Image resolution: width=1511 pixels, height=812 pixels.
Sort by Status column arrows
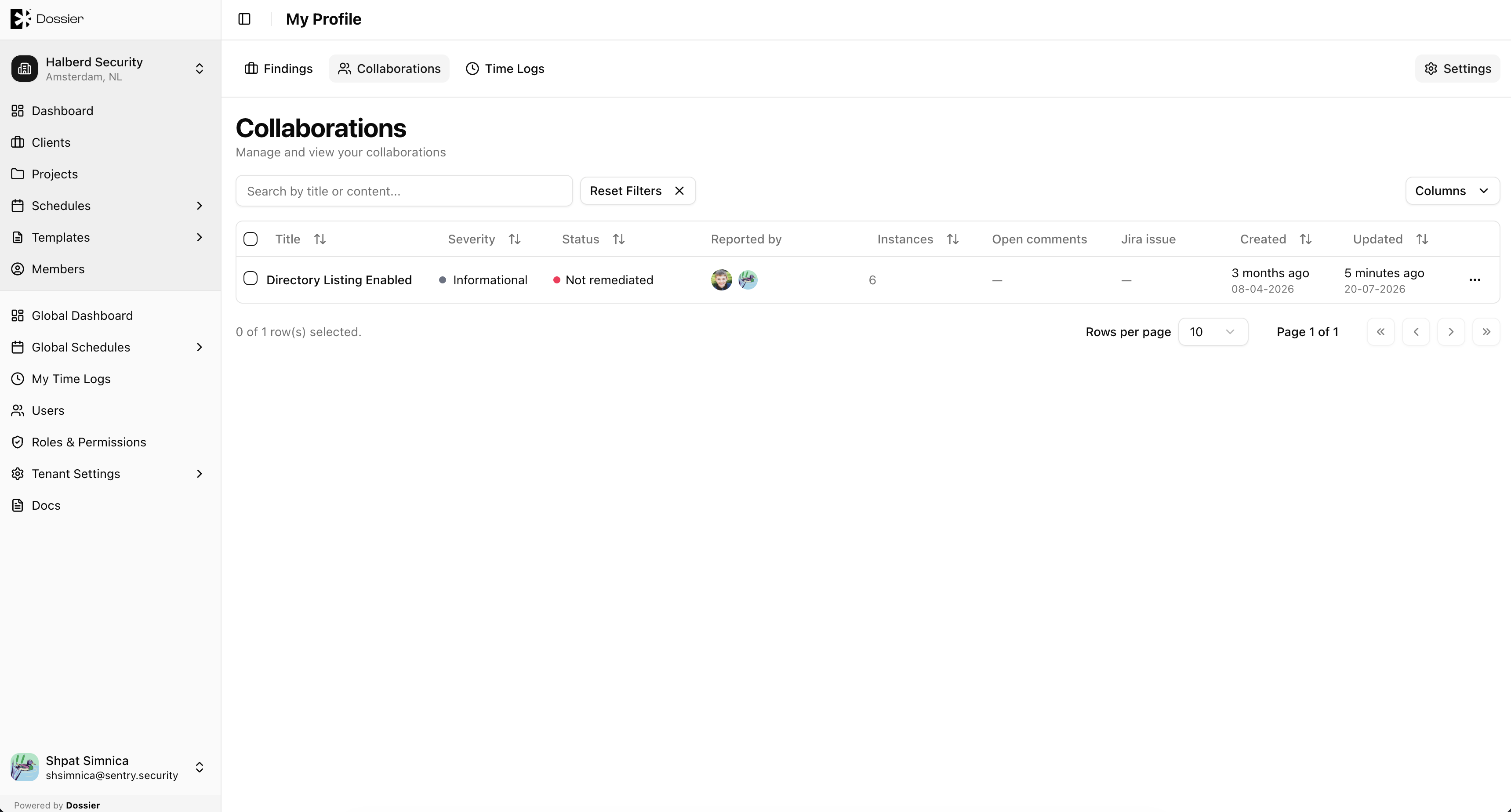pyautogui.click(x=619, y=239)
